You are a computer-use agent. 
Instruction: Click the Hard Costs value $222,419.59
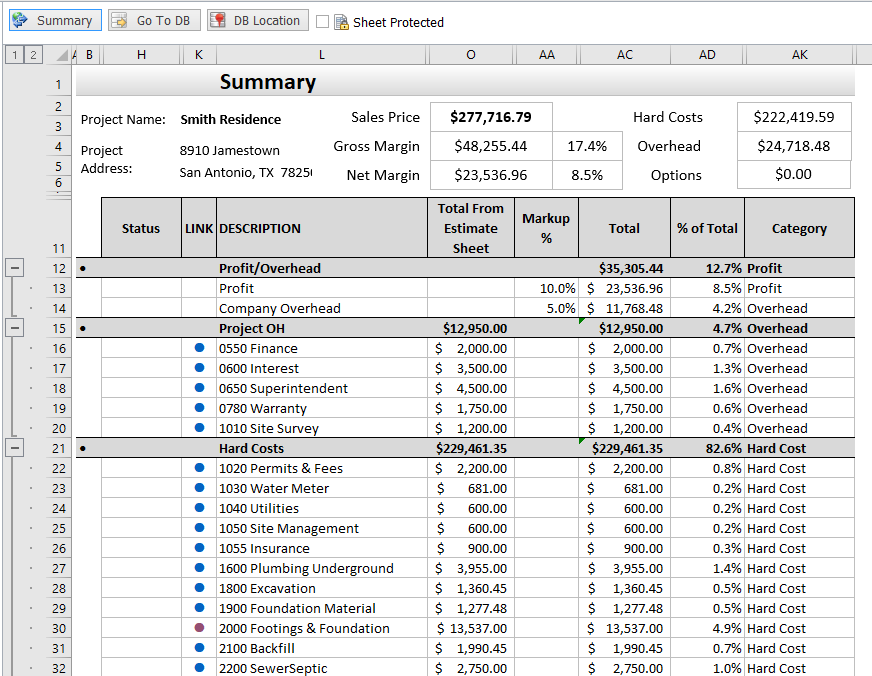coord(794,117)
